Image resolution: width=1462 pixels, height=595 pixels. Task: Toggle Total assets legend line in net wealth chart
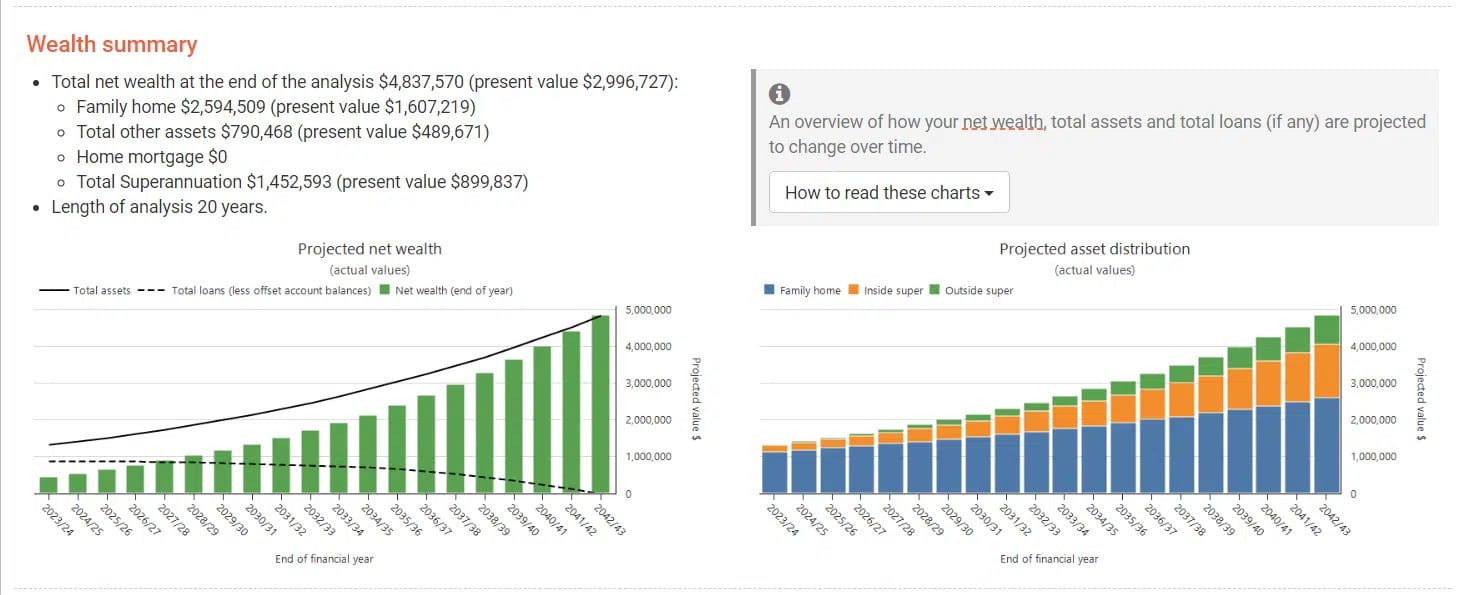coord(86,291)
